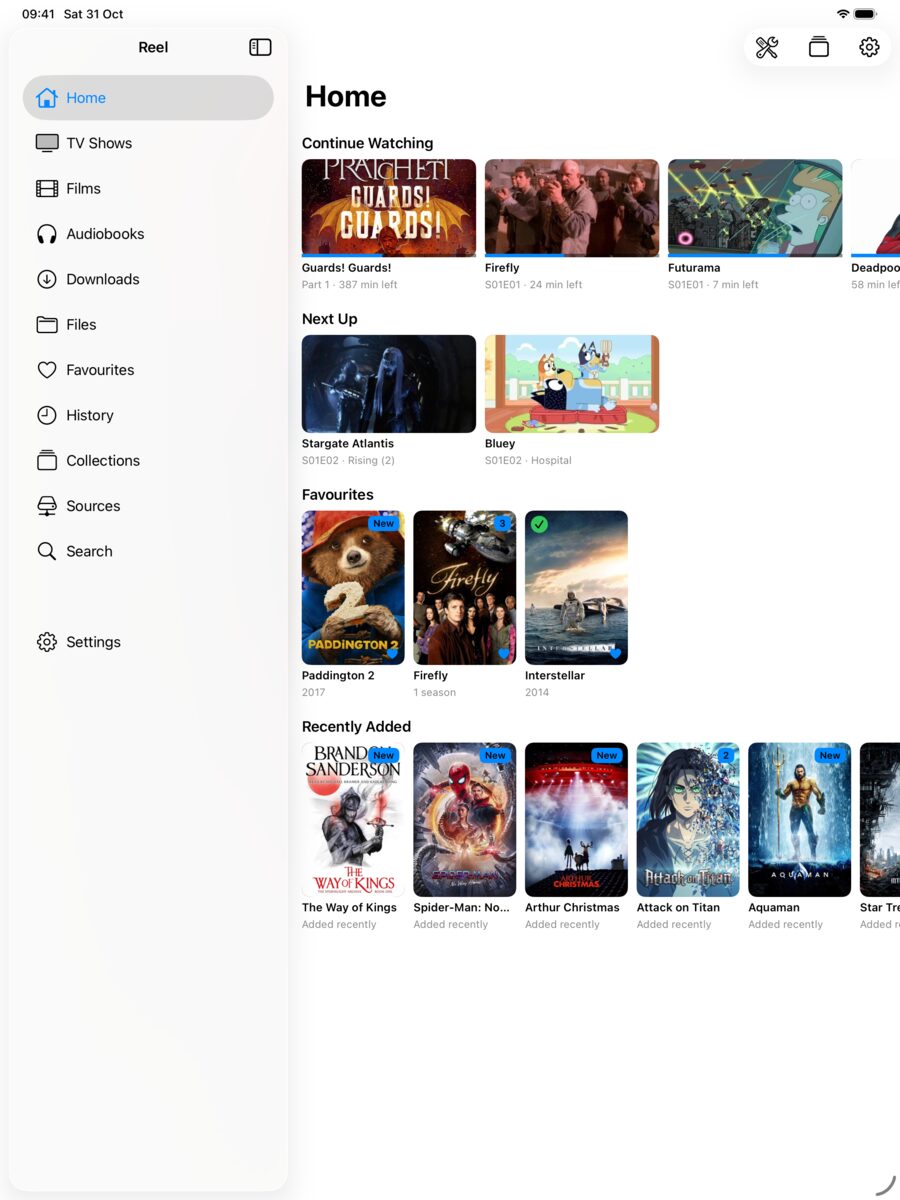Click the Search magnifier icon
Viewport: 900px width, 1200px height.
47,551
